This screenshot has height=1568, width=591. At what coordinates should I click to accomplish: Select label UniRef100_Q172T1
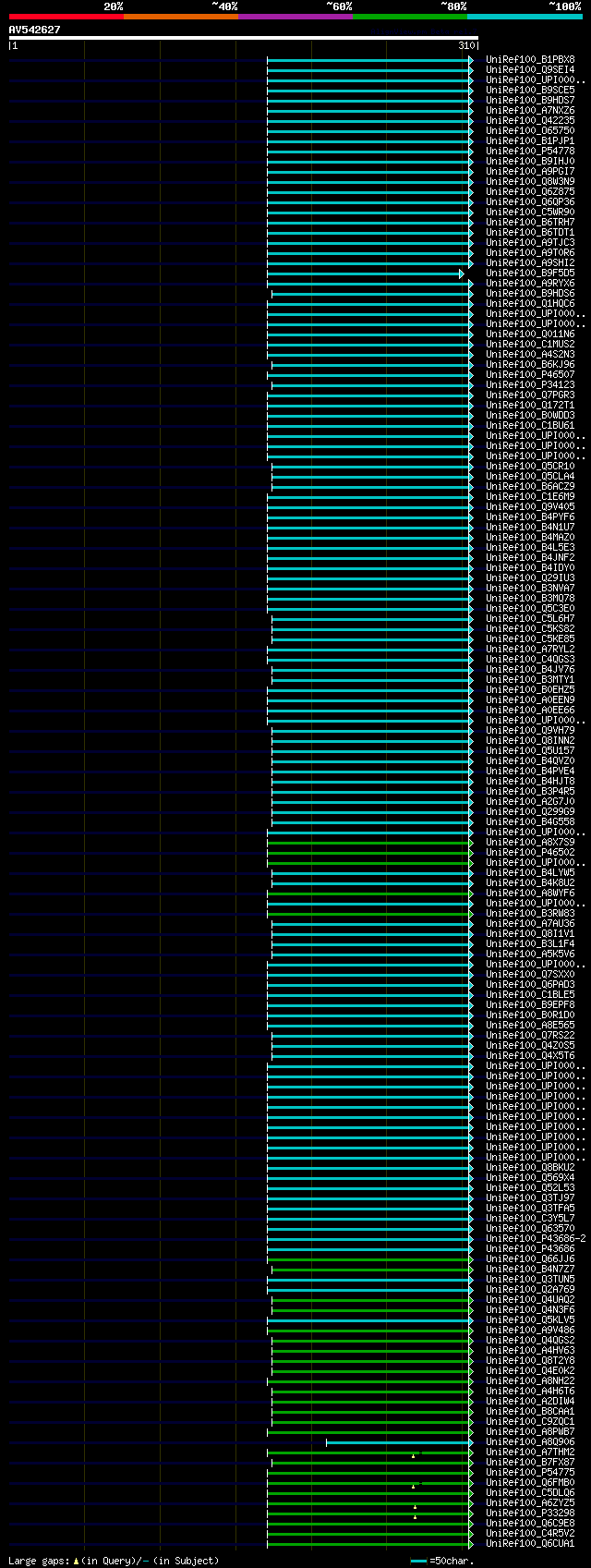point(530,405)
